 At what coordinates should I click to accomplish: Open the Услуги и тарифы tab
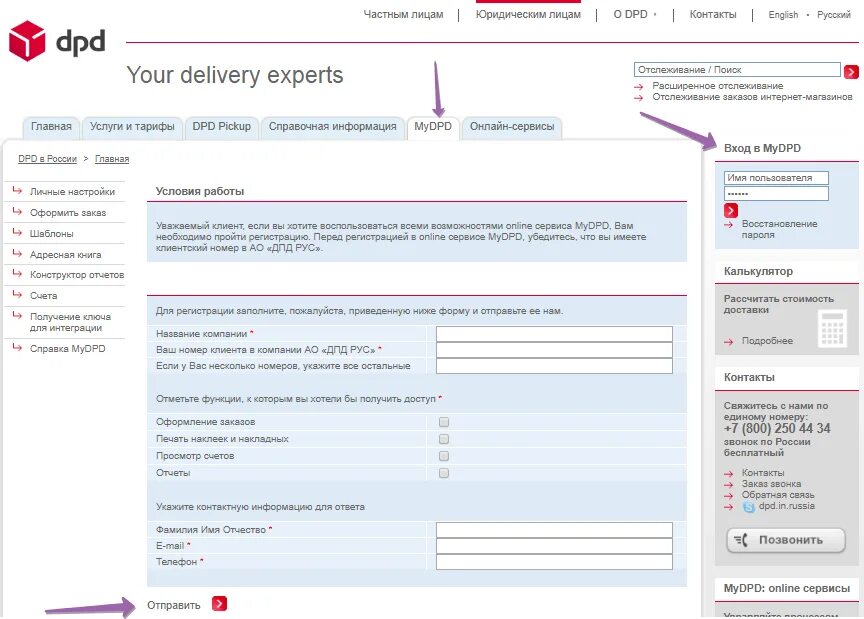(x=132, y=127)
